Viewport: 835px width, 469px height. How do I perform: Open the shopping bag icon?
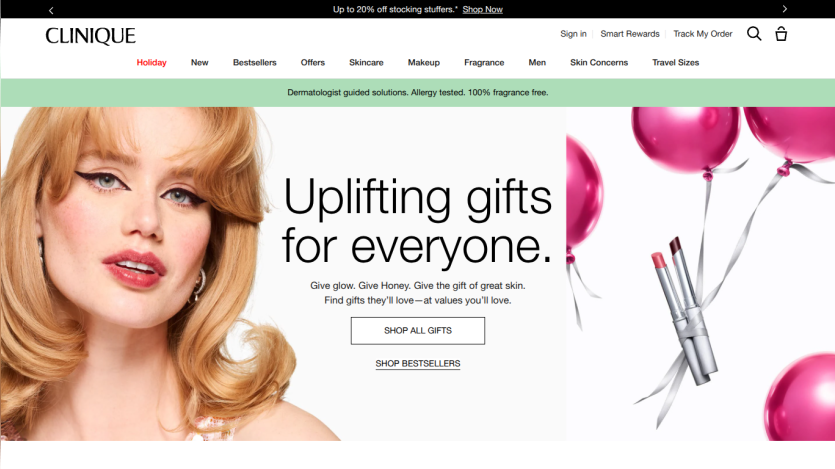(781, 34)
